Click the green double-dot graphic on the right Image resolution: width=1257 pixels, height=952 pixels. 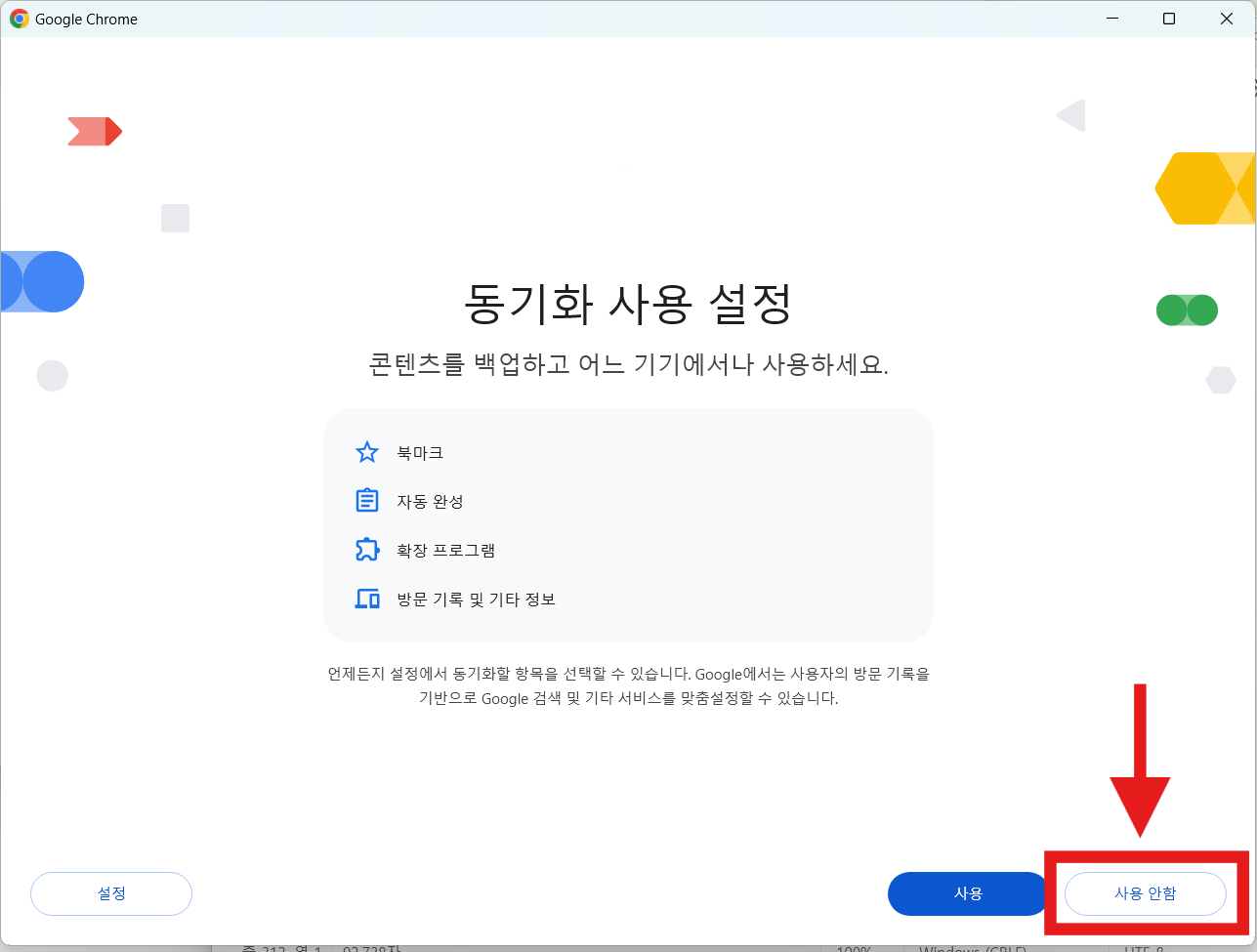click(x=1187, y=310)
